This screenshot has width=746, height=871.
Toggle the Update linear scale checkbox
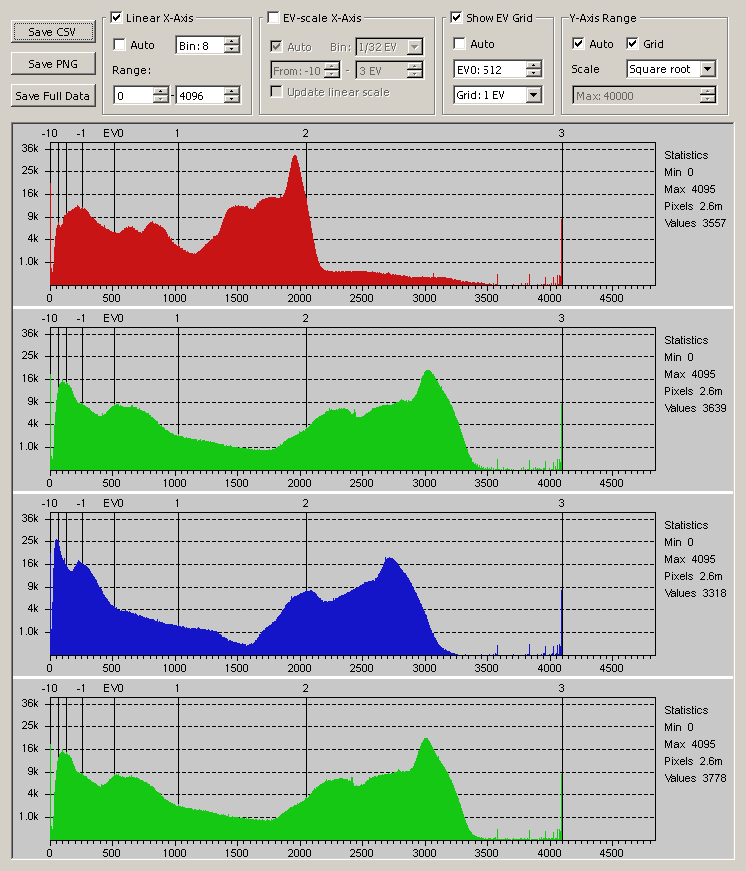tap(276, 92)
